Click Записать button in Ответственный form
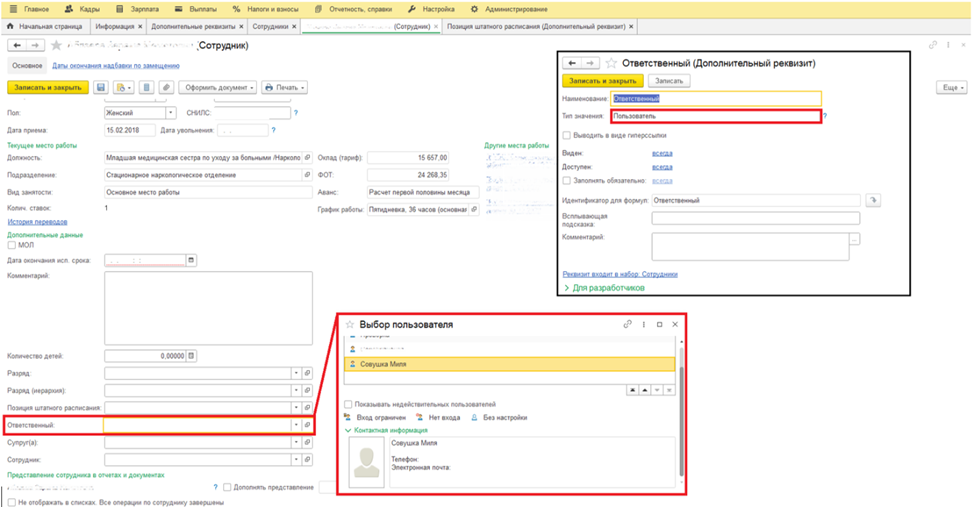This screenshot has width=974, height=507. click(x=669, y=81)
